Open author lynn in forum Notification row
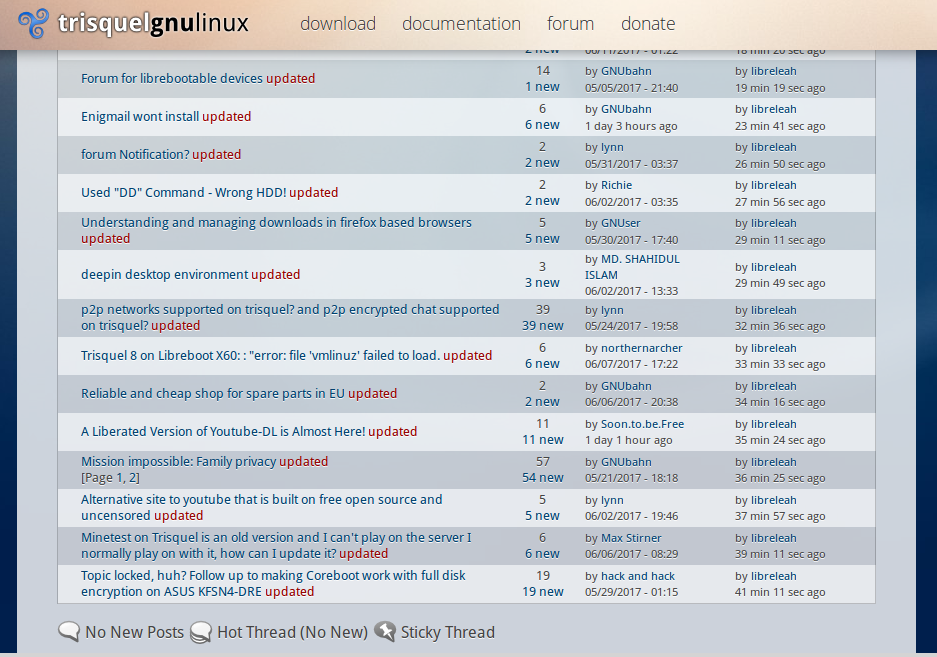 [613, 147]
